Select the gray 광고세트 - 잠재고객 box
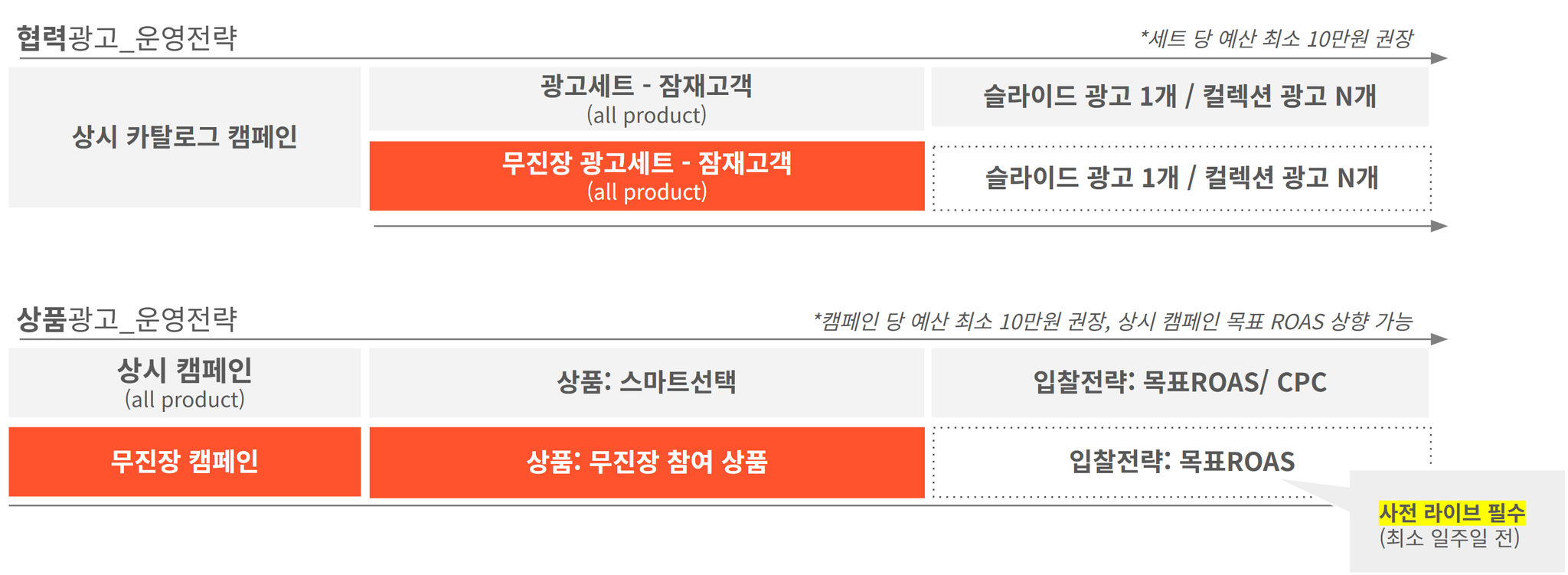 [x=646, y=99]
